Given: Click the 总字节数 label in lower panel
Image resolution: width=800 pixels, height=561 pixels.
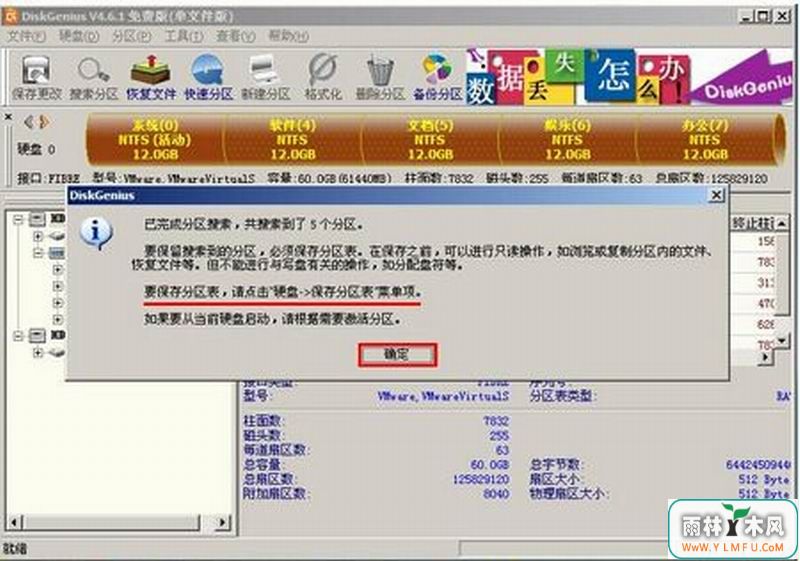Looking at the screenshot, I should coord(556,465).
